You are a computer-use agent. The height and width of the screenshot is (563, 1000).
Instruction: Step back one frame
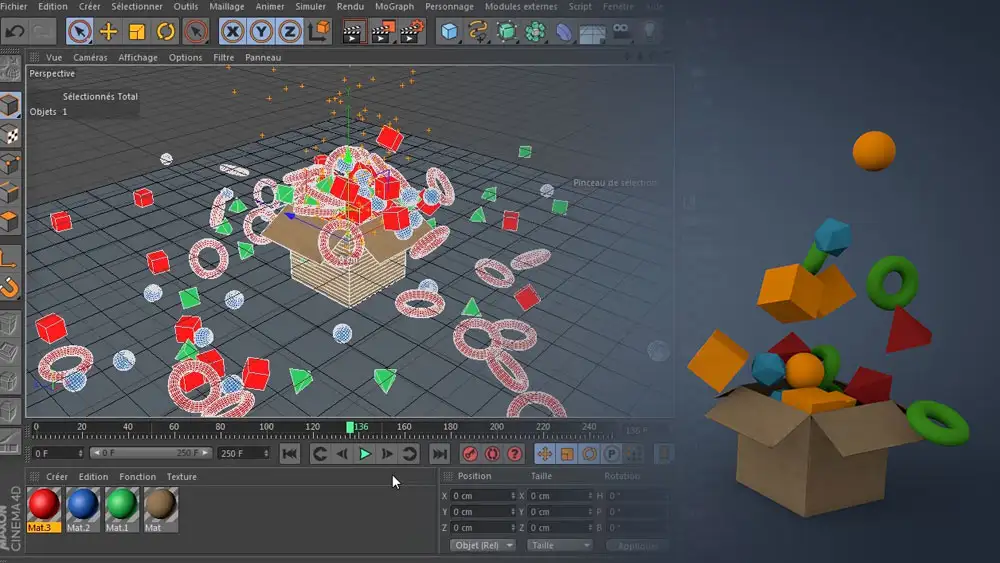(x=342, y=454)
